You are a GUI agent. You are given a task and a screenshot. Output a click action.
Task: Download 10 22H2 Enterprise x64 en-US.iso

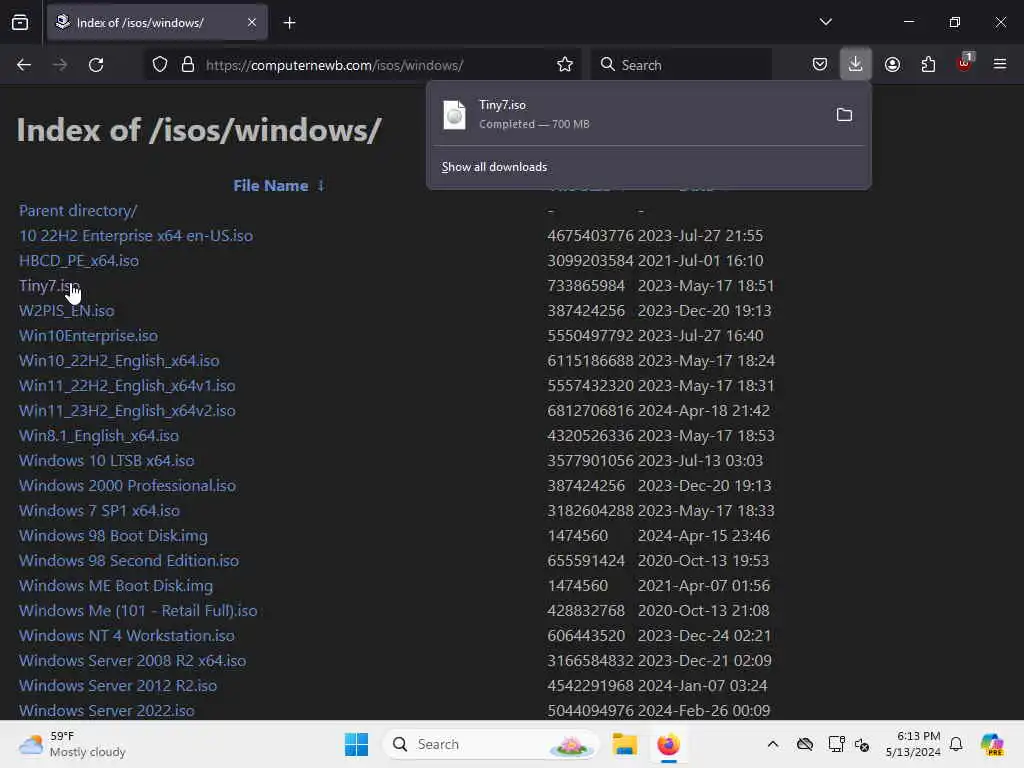[136, 236]
